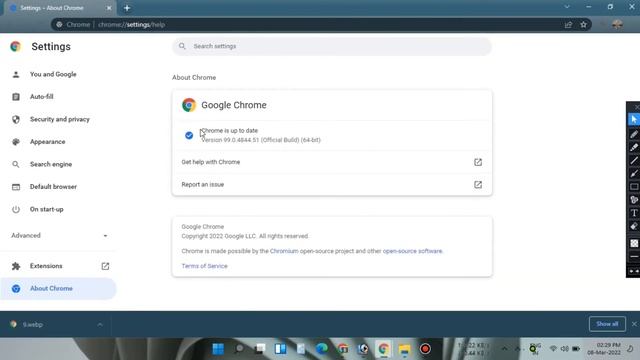
Task: Open the annotation color picker swatch
Action: (x=633, y=243)
